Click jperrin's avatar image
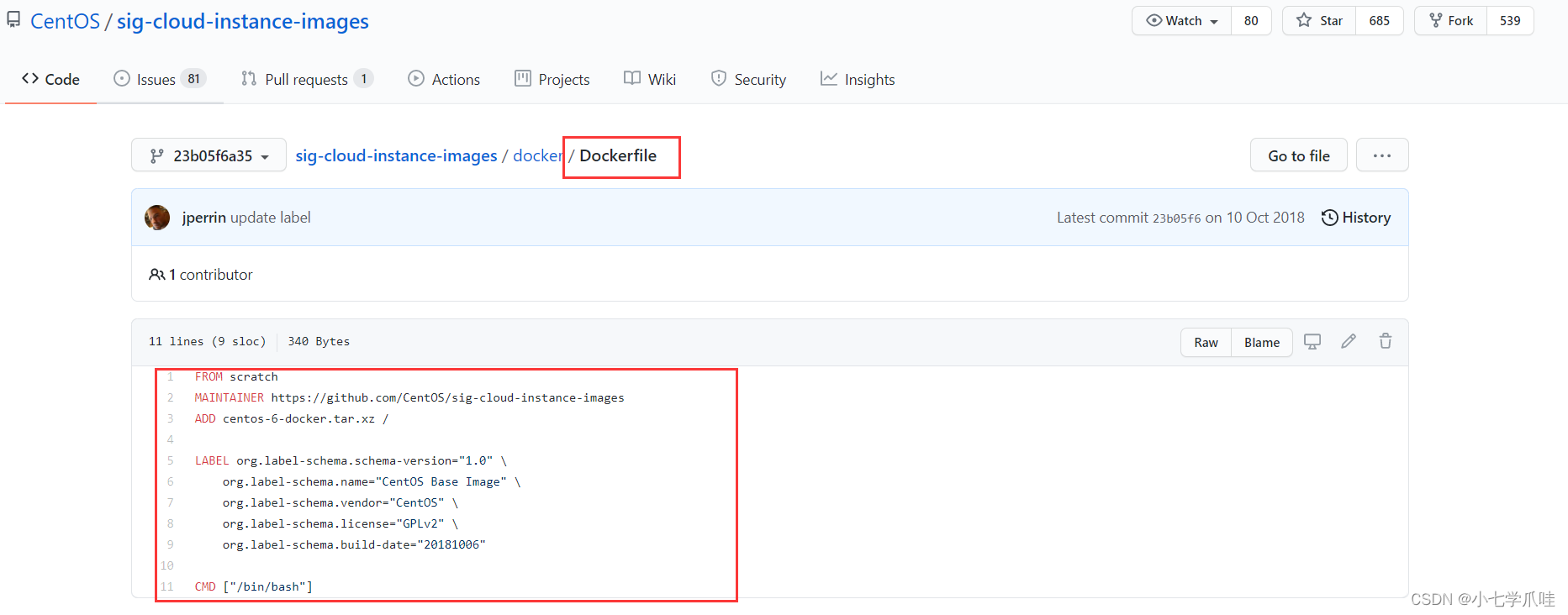This screenshot has width=1568, height=615. [x=157, y=218]
